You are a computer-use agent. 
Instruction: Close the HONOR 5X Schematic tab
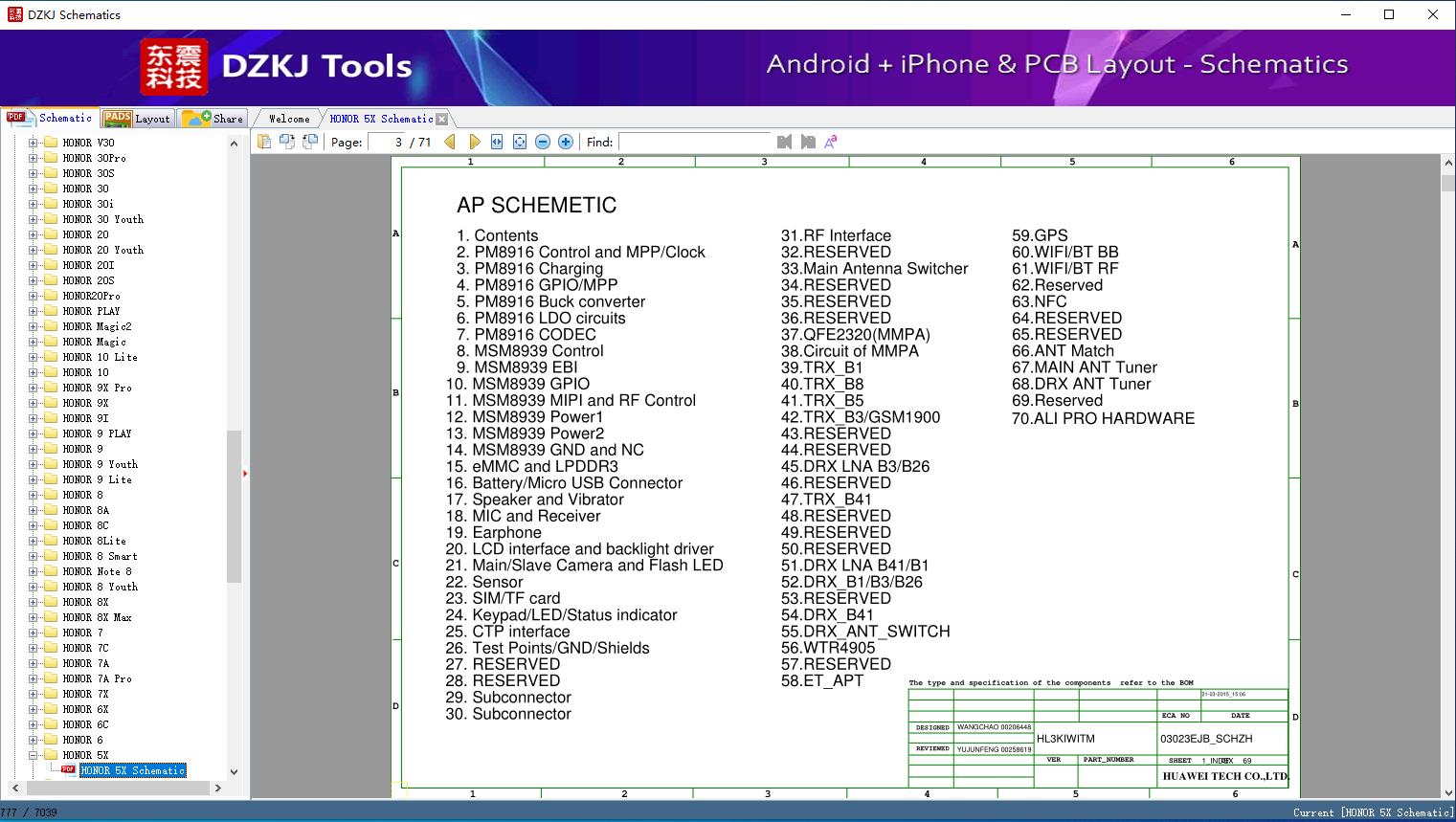click(441, 119)
